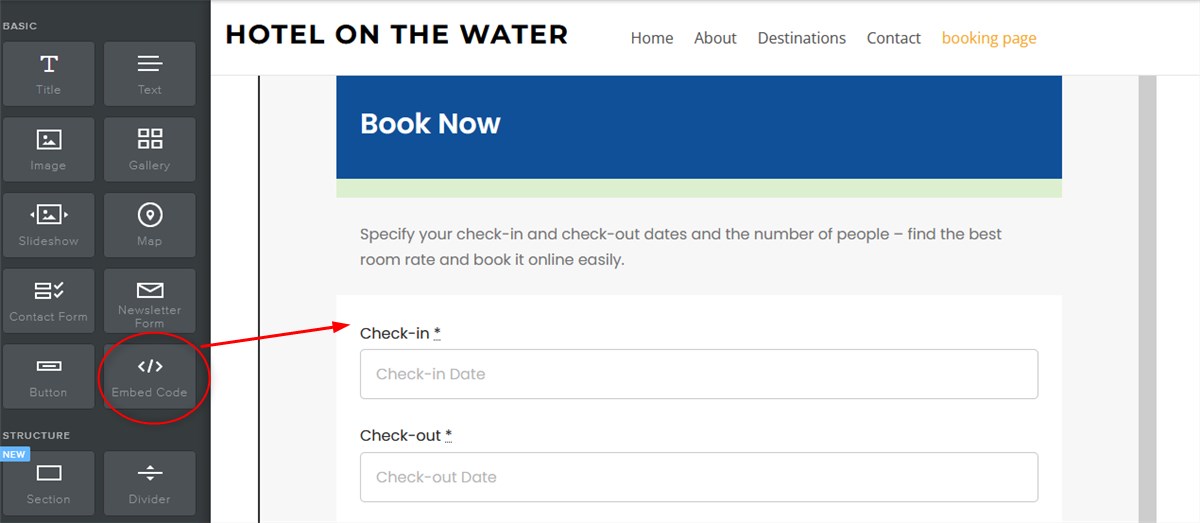1200x523 pixels.
Task: Select the Button element
Action: click(x=48, y=376)
